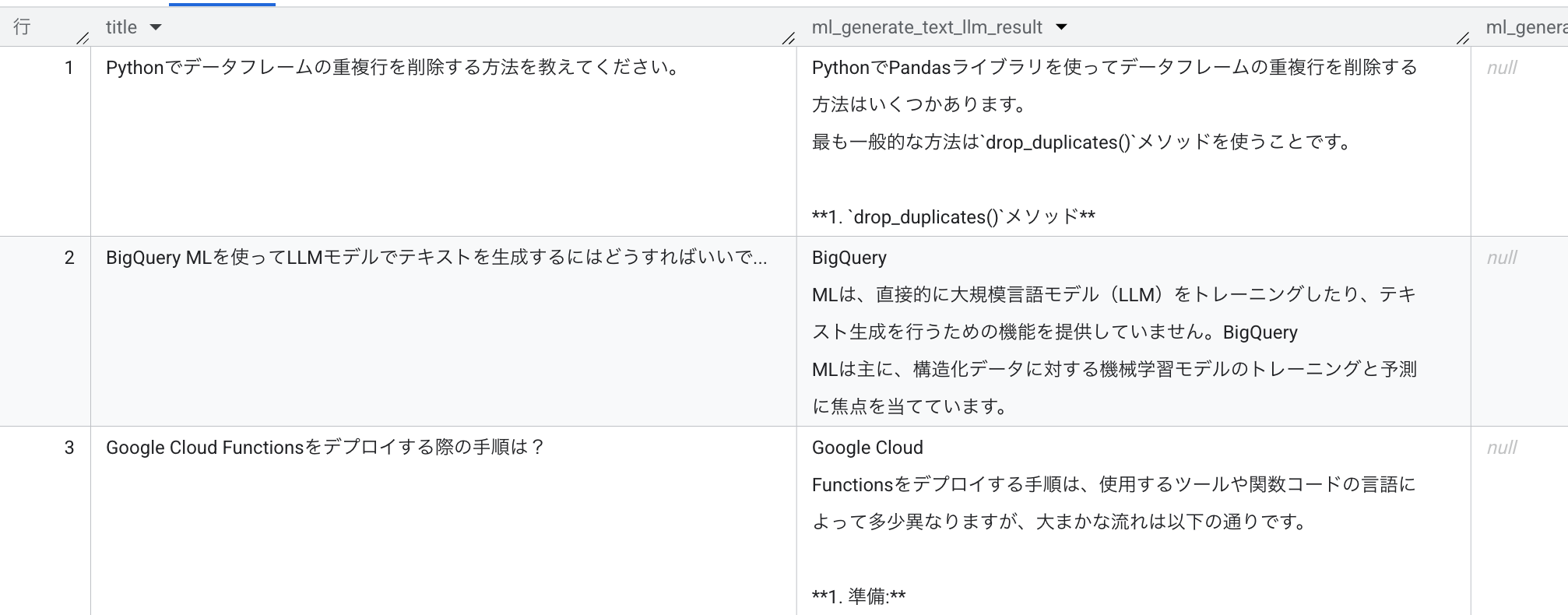The height and width of the screenshot is (615, 1568).
Task: Open the title column dropdown arrow
Action: tap(156, 27)
